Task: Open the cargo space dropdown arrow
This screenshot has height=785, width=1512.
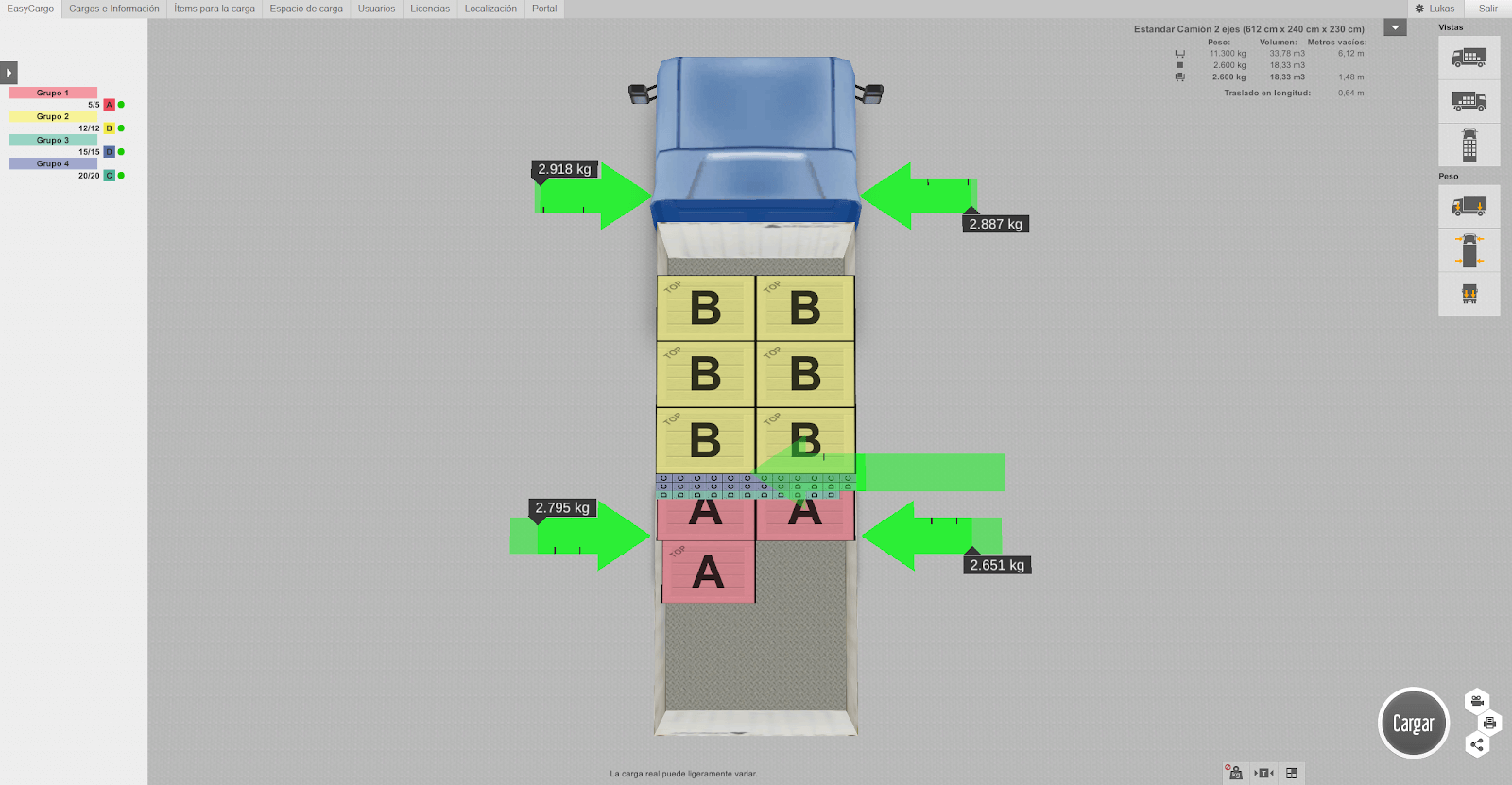Action: [1395, 27]
